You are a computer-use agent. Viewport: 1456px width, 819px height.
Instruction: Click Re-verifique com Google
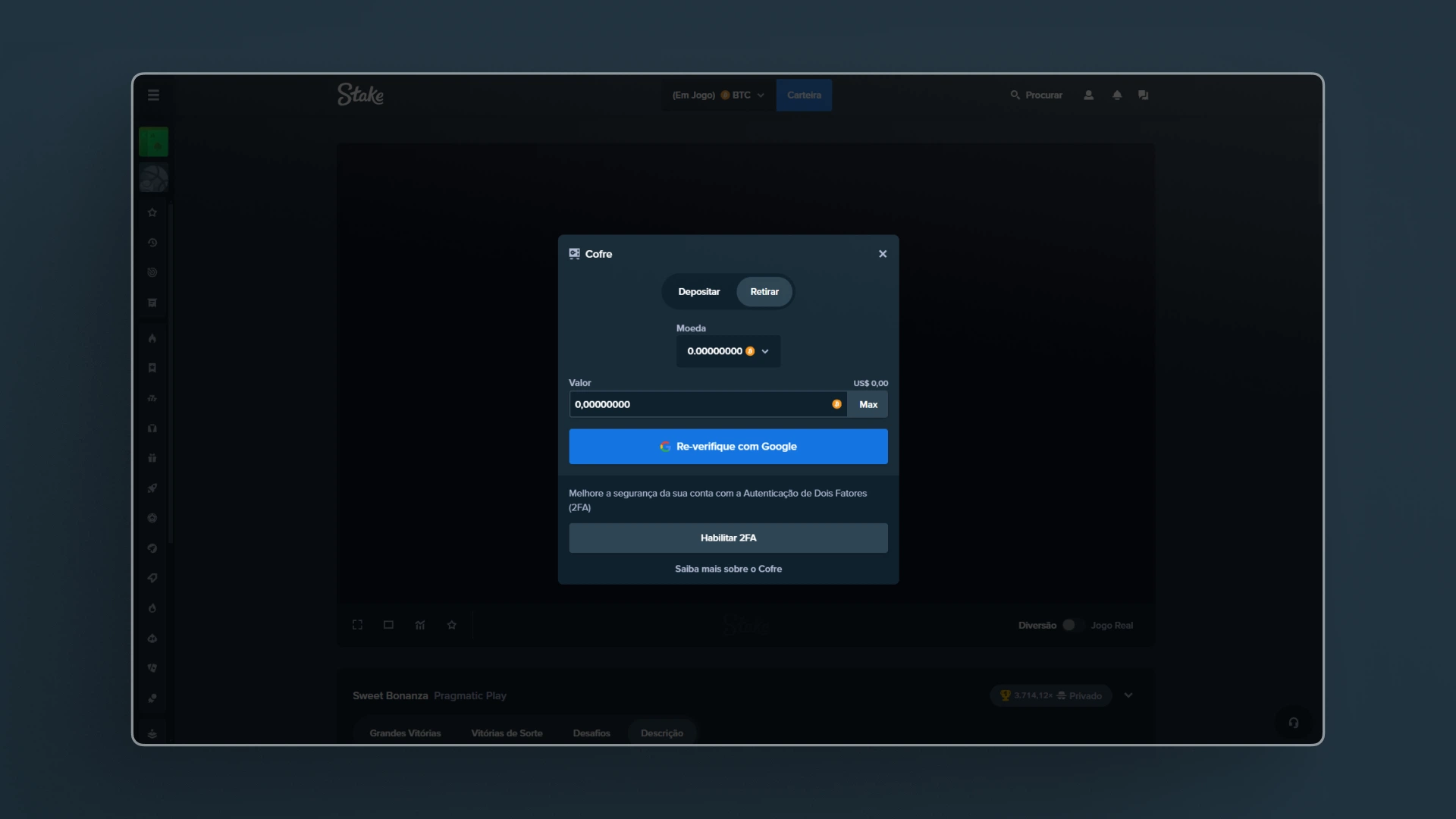point(727,446)
